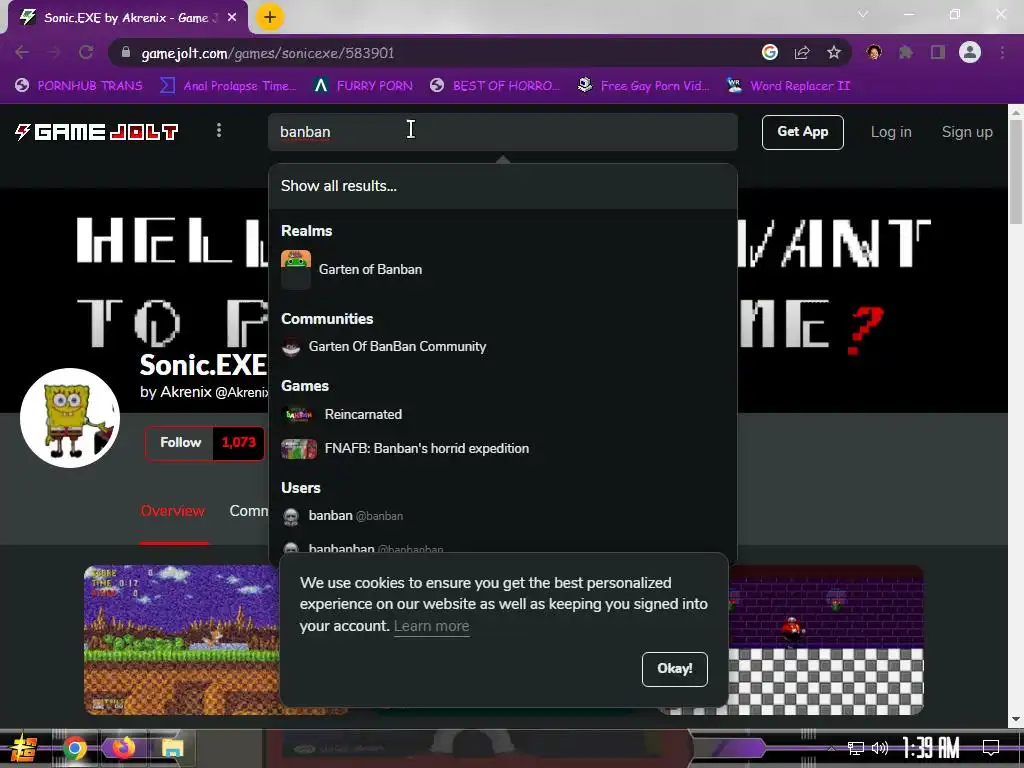
Task: Click the page vertical scrollbar thumb
Action: [1016, 171]
